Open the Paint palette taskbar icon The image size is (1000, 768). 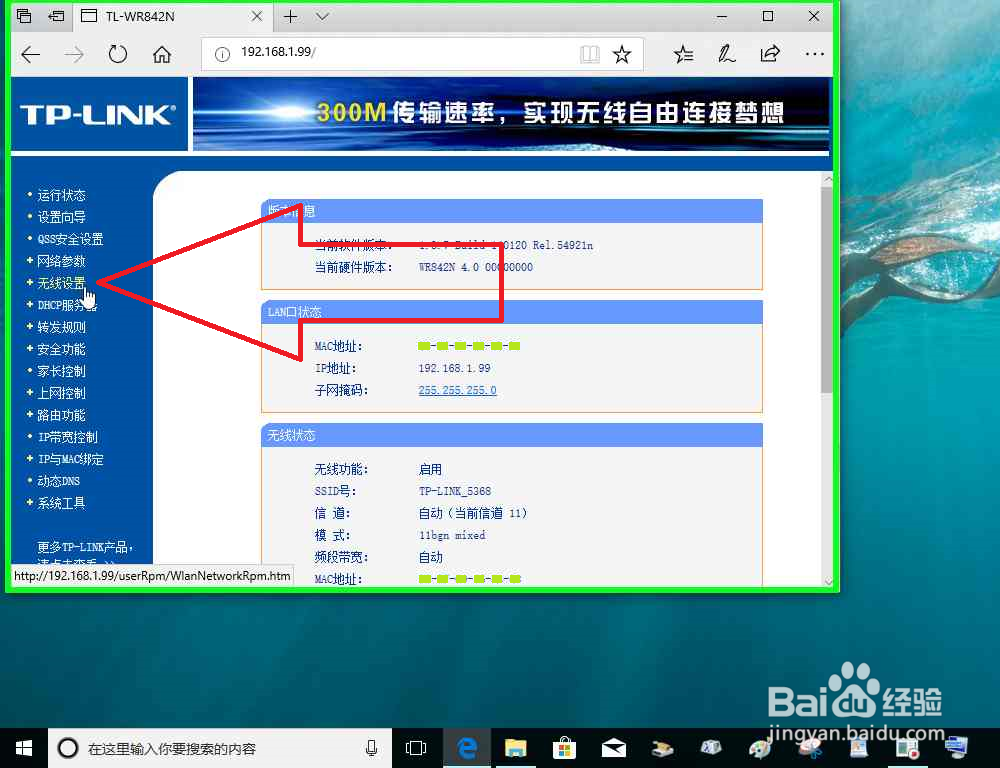click(x=760, y=748)
